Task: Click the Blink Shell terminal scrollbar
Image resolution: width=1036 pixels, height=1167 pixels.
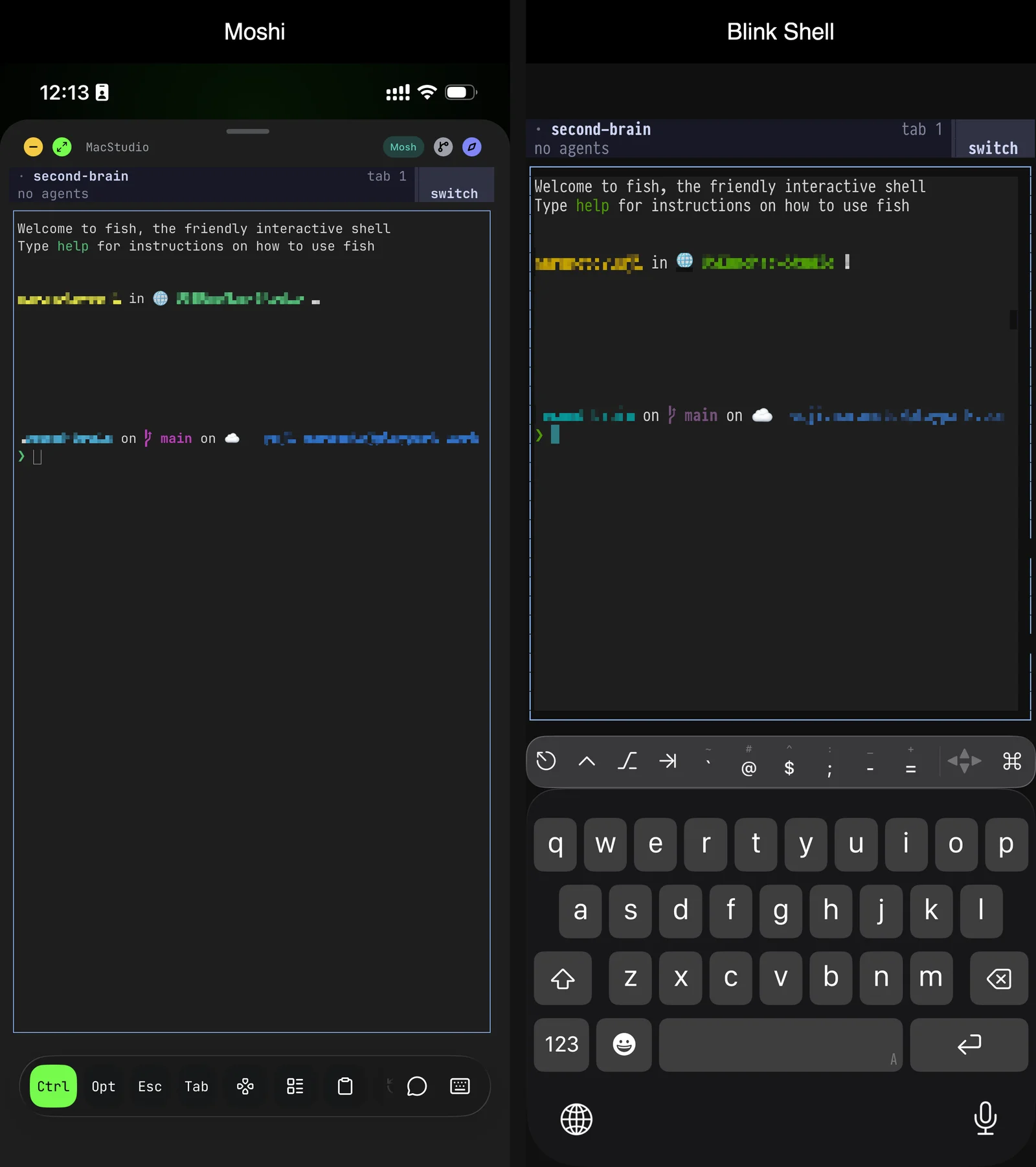Action: 1013,319
